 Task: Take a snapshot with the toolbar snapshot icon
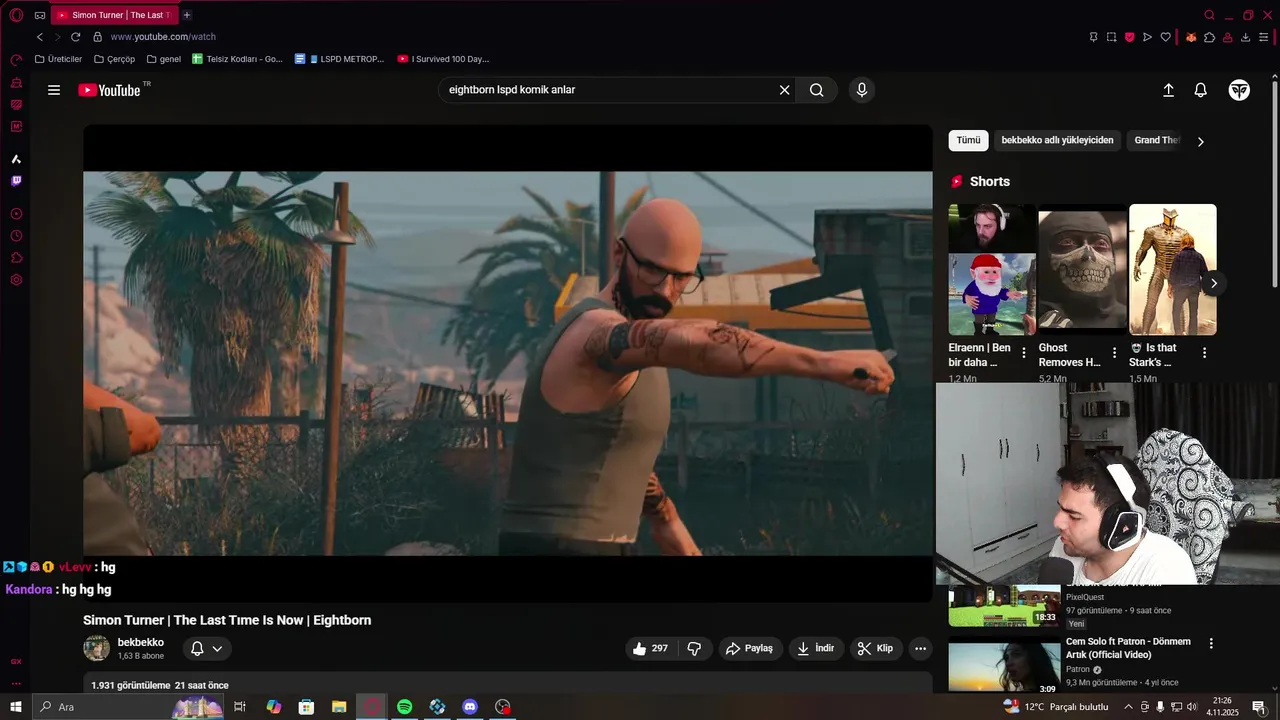[x=1111, y=37]
